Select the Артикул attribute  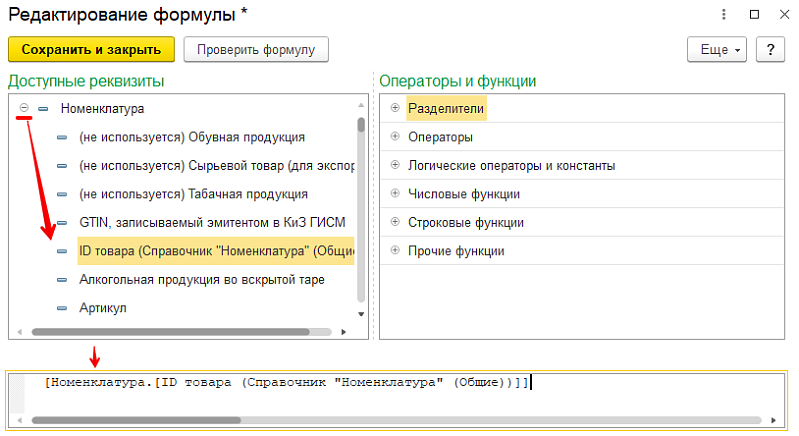point(103,308)
